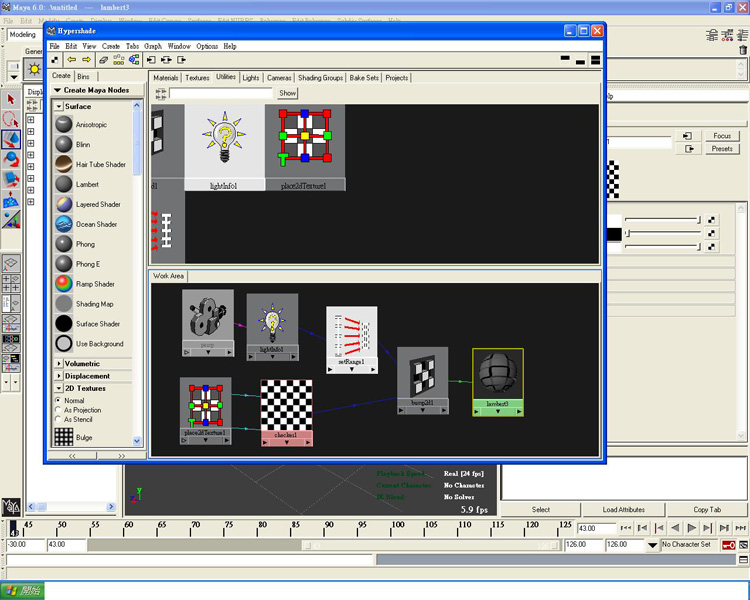Show input connections in Hypershade
The height and width of the screenshot is (600, 750).
click(x=151, y=60)
